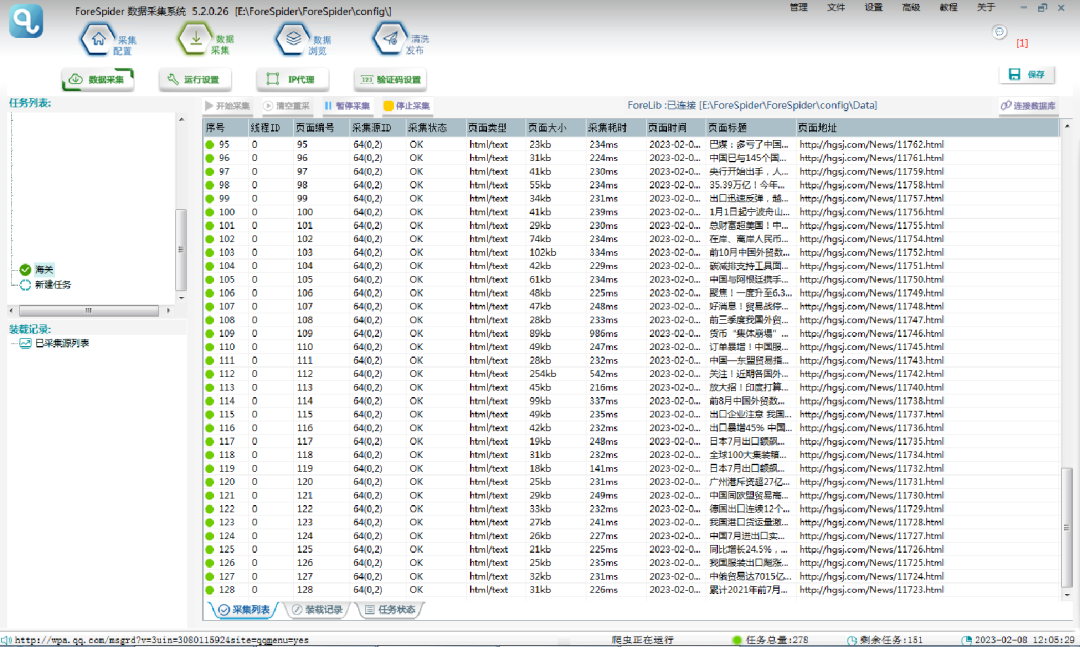The width and height of the screenshot is (1080, 647).
Task: Click the date-time icon in the status bar
Action: 966,640
